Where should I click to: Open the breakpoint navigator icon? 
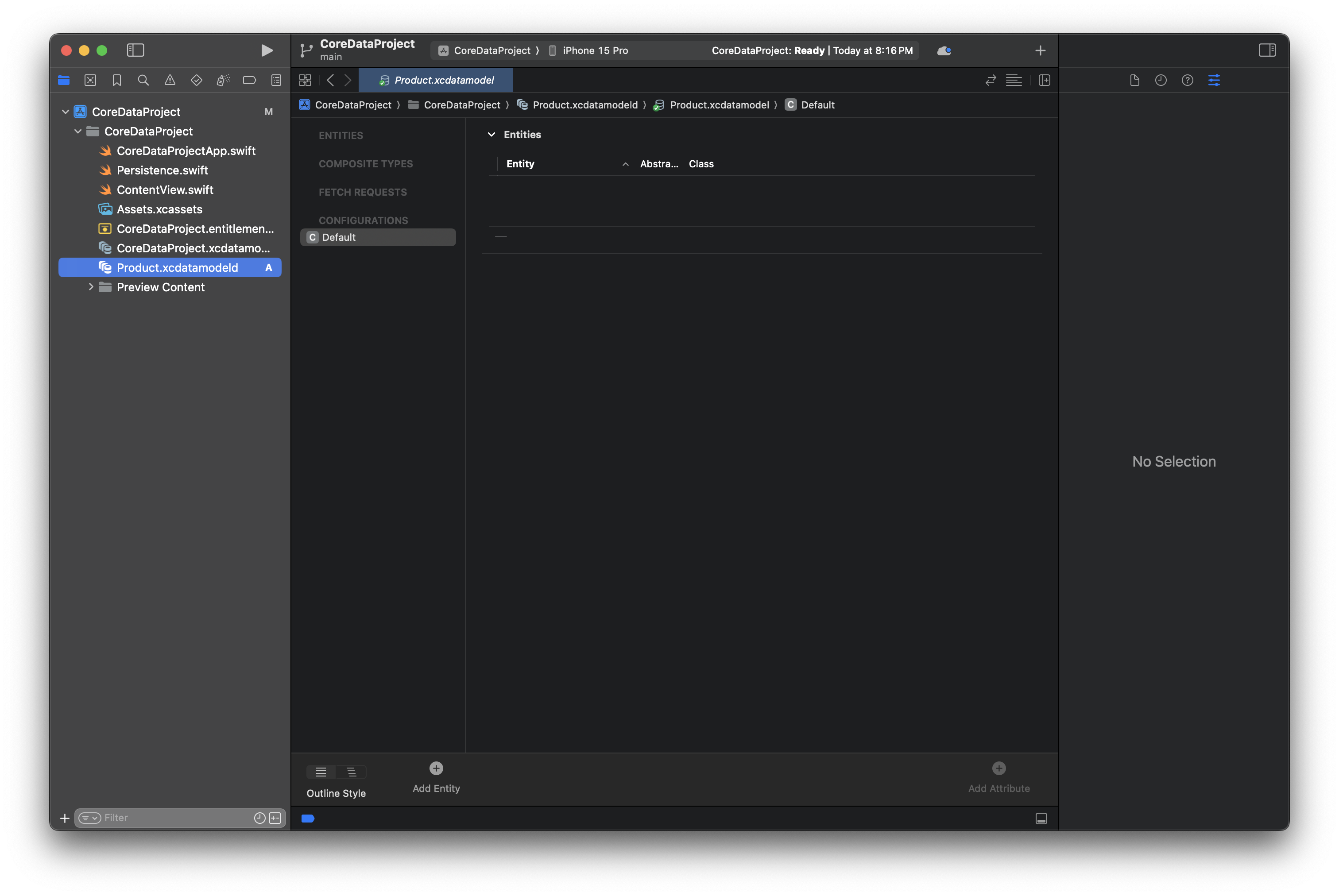pos(249,81)
